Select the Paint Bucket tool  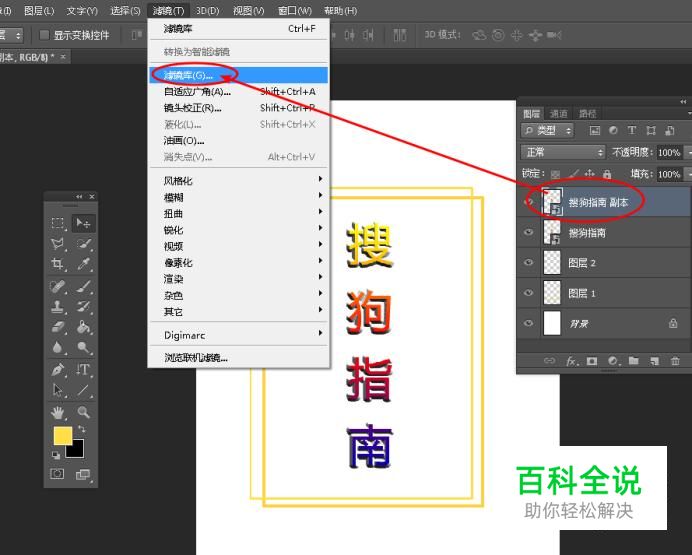tap(83, 327)
